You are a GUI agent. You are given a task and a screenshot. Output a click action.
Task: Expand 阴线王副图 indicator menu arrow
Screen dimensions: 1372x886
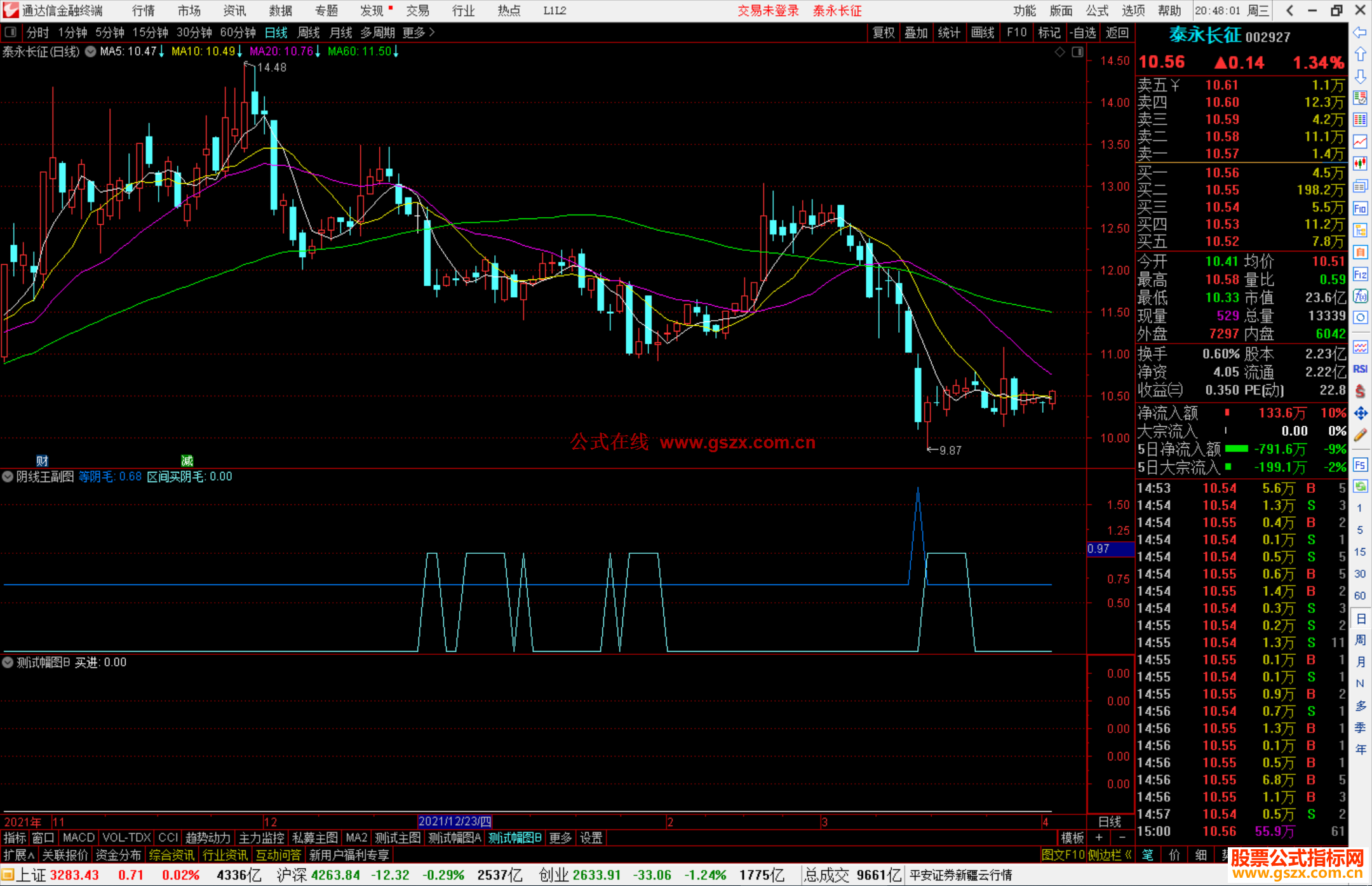click(x=8, y=476)
